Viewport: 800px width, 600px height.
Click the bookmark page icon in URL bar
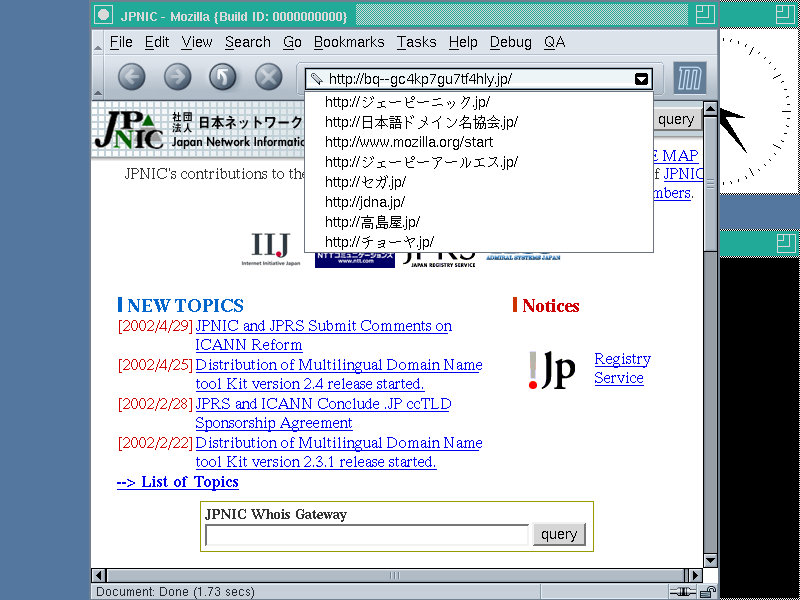click(x=317, y=79)
